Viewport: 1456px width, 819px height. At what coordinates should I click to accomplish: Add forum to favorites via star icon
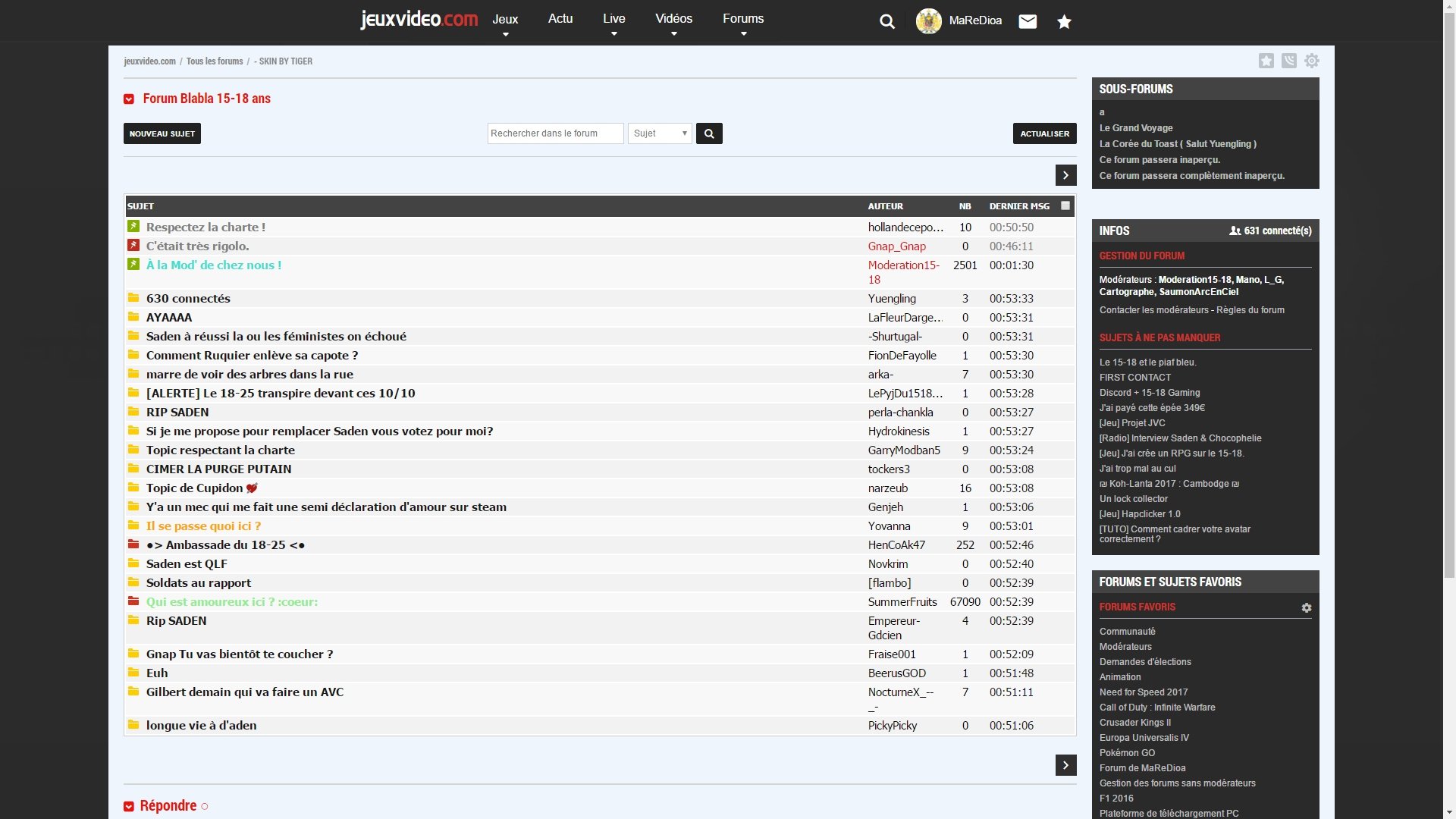coord(1266,61)
